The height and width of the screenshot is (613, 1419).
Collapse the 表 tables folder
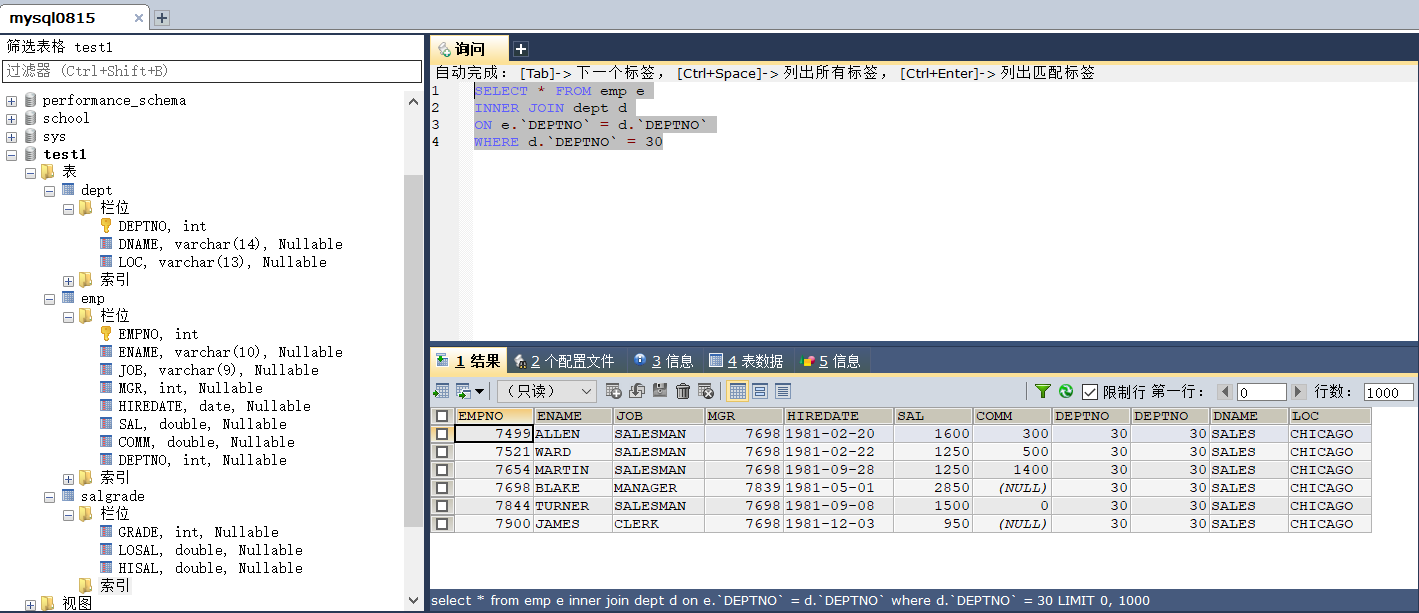[x=31, y=173]
